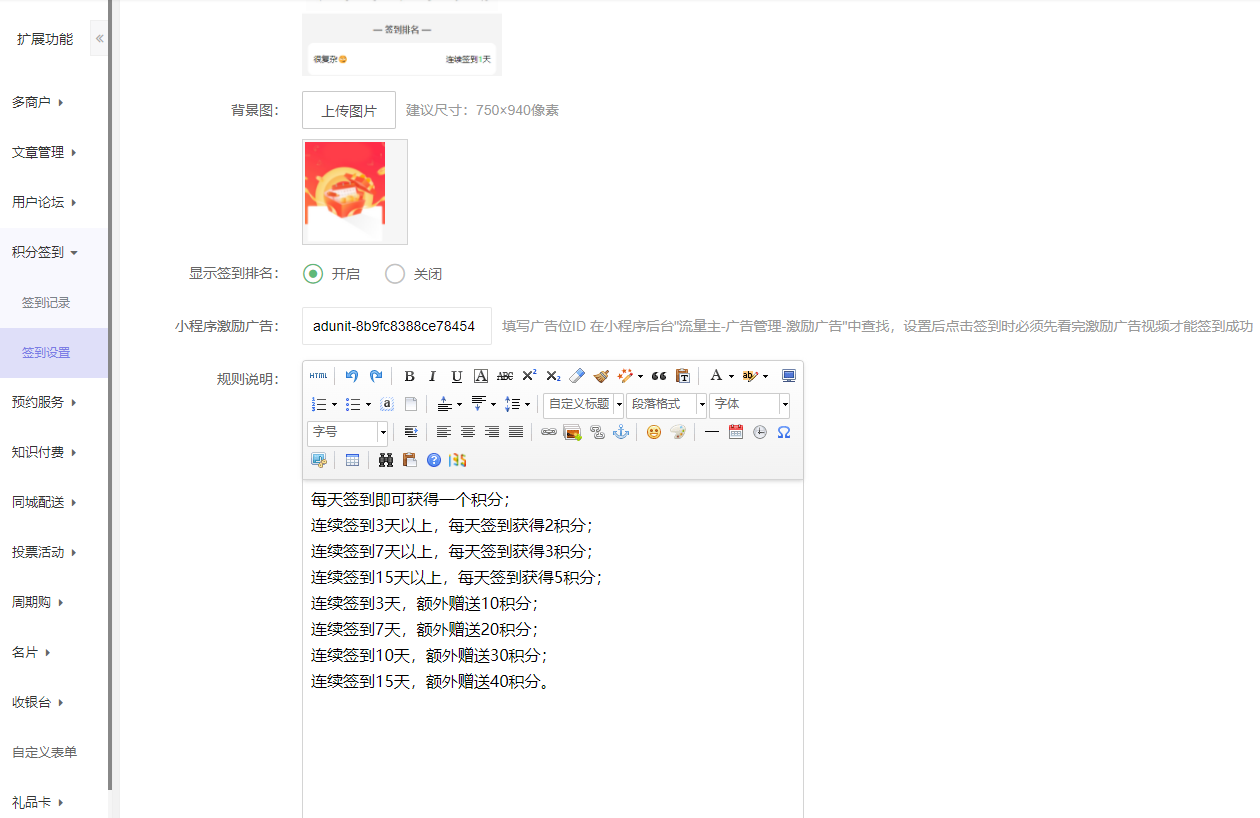Apply bold formatting in the editor
This screenshot has height=818, width=1260.
[x=409, y=376]
